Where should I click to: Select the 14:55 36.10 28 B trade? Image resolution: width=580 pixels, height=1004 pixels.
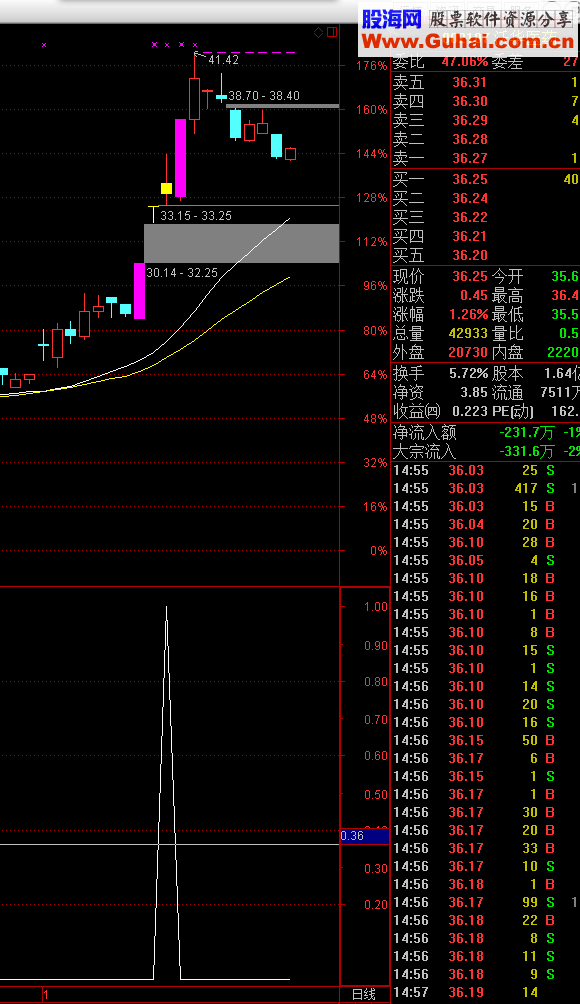[x=485, y=542]
